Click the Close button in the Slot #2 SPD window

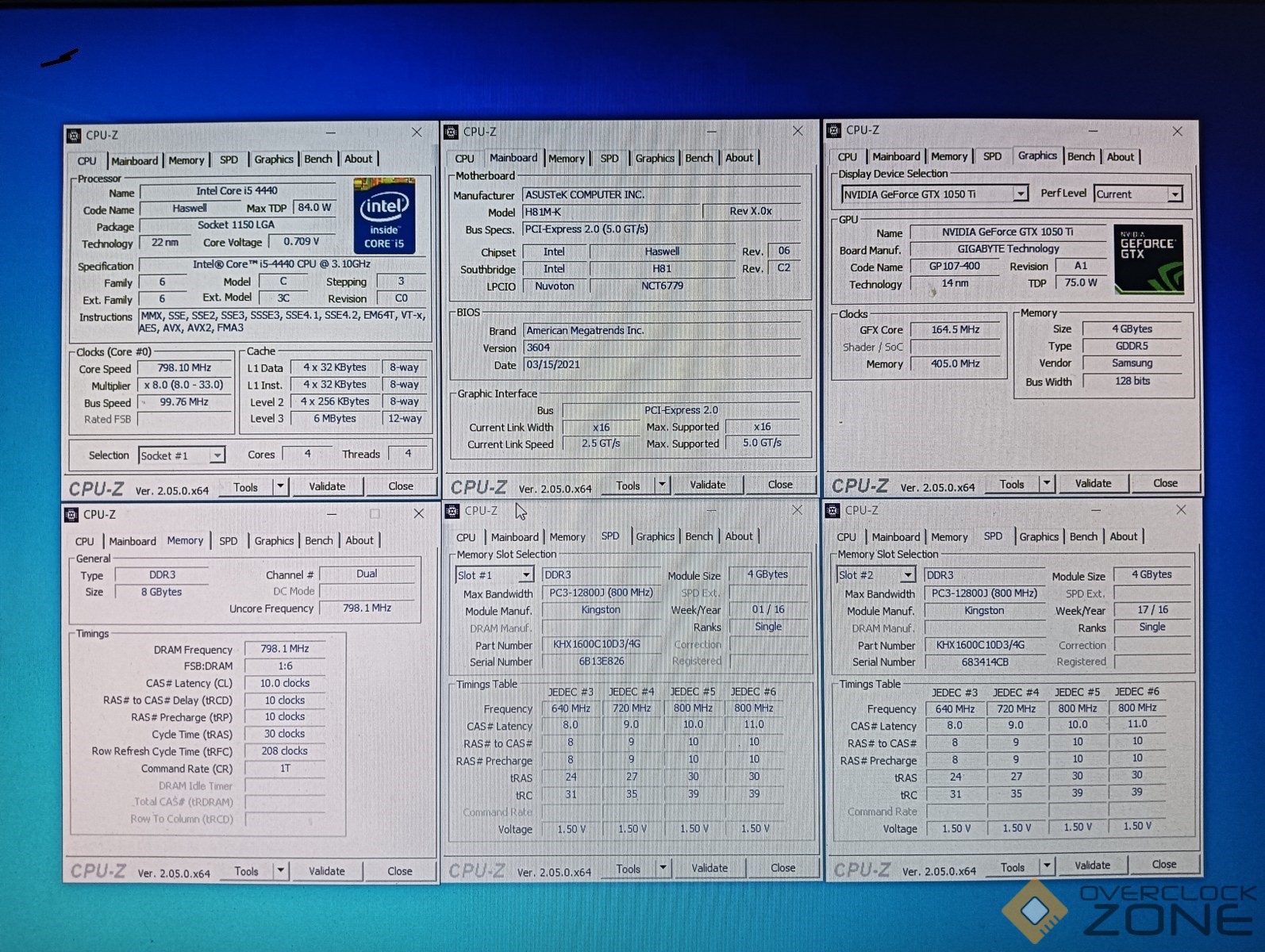pyautogui.click(x=1164, y=865)
